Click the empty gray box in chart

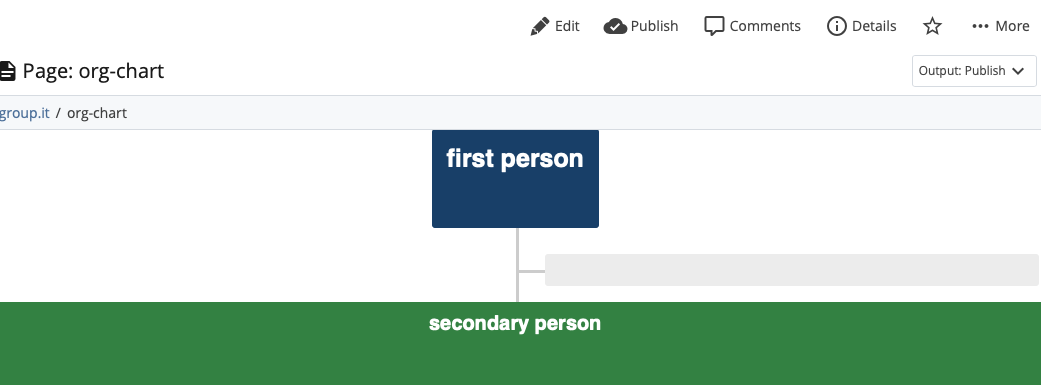pyautogui.click(x=791, y=270)
